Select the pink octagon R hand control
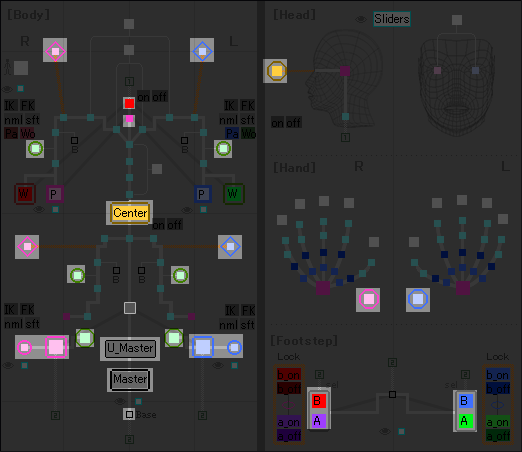This screenshot has height=452, width=522. (x=368, y=300)
